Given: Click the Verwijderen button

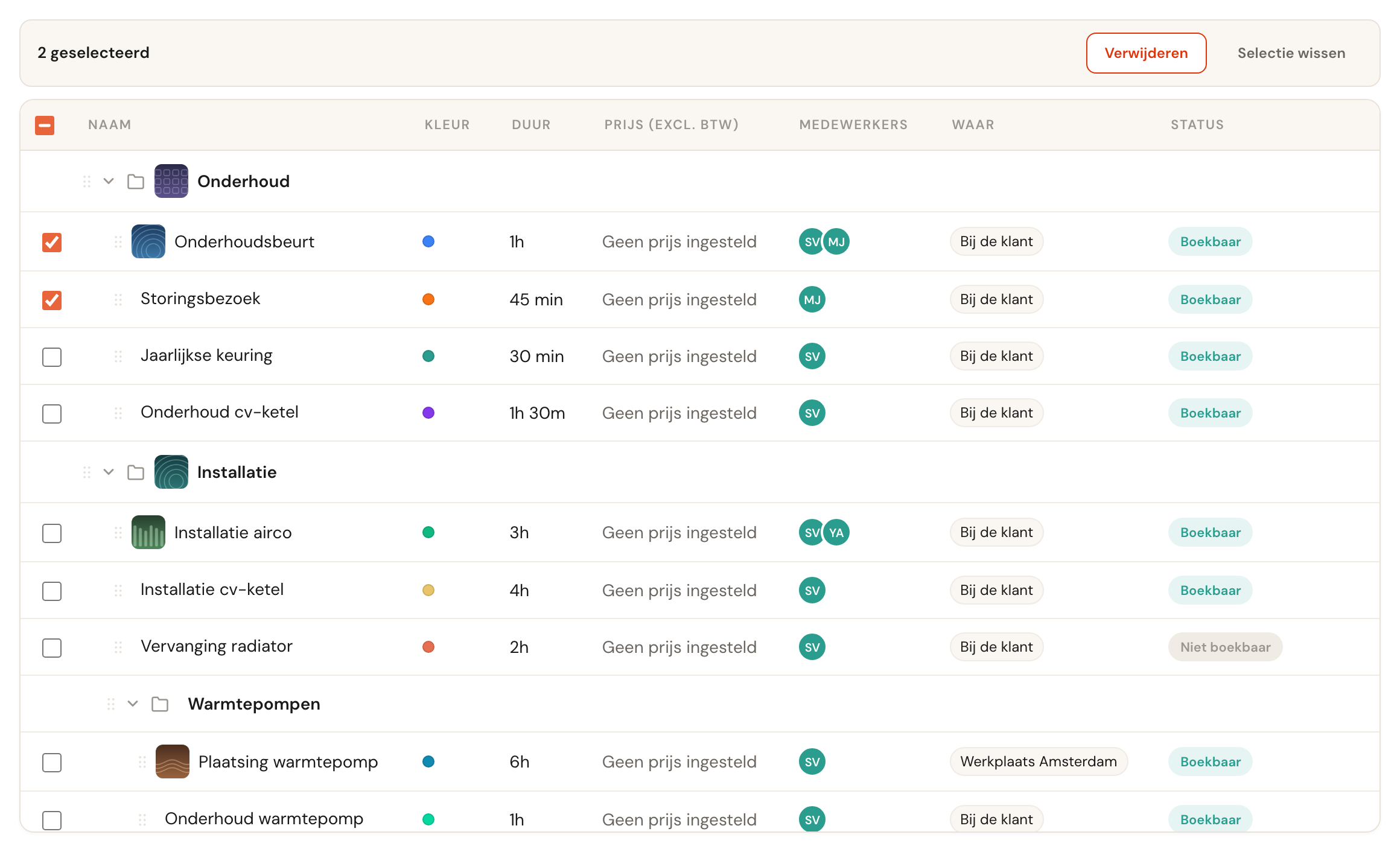Looking at the screenshot, I should click(1147, 53).
